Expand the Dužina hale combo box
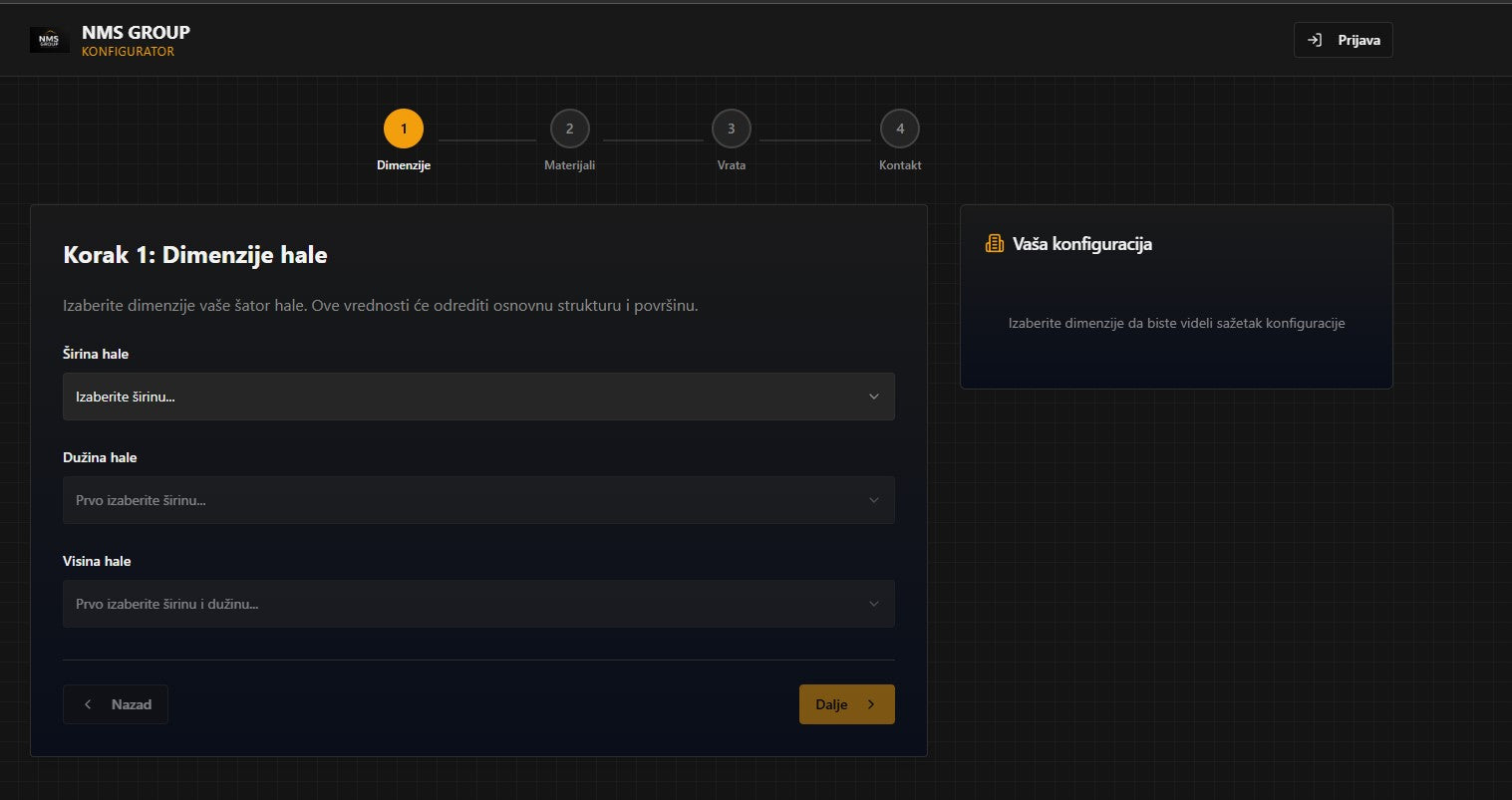1512x800 pixels. (x=477, y=500)
